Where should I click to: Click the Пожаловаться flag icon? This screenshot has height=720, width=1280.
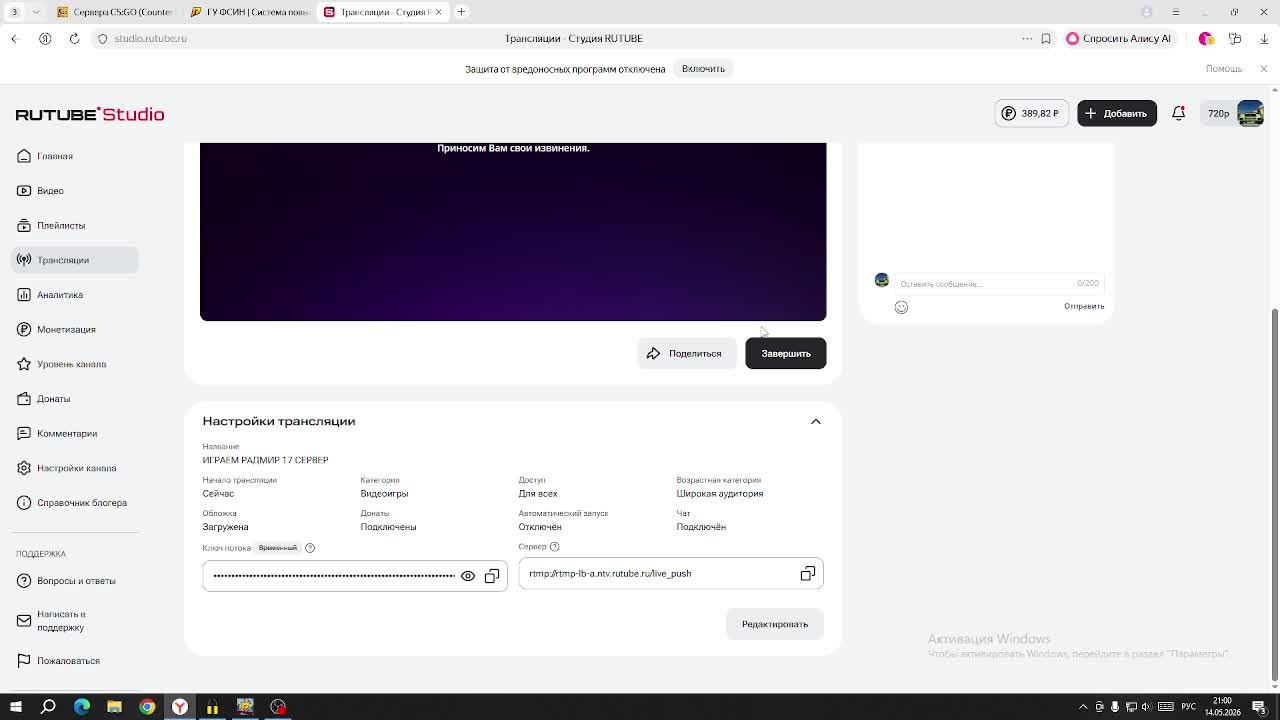tap(24, 661)
